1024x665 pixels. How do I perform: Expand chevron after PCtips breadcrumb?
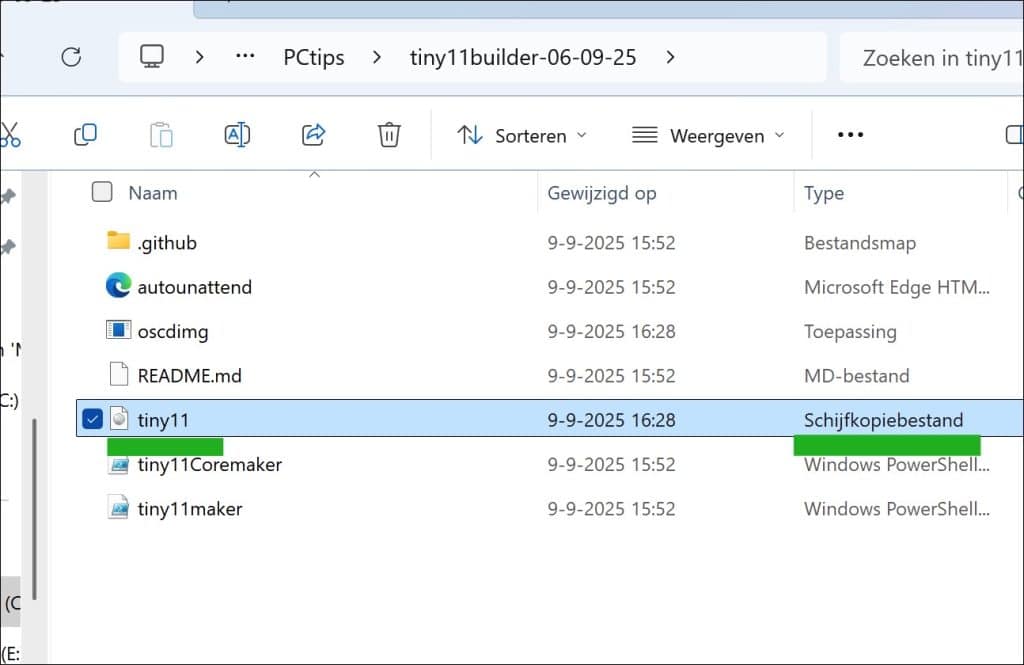click(x=376, y=57)
